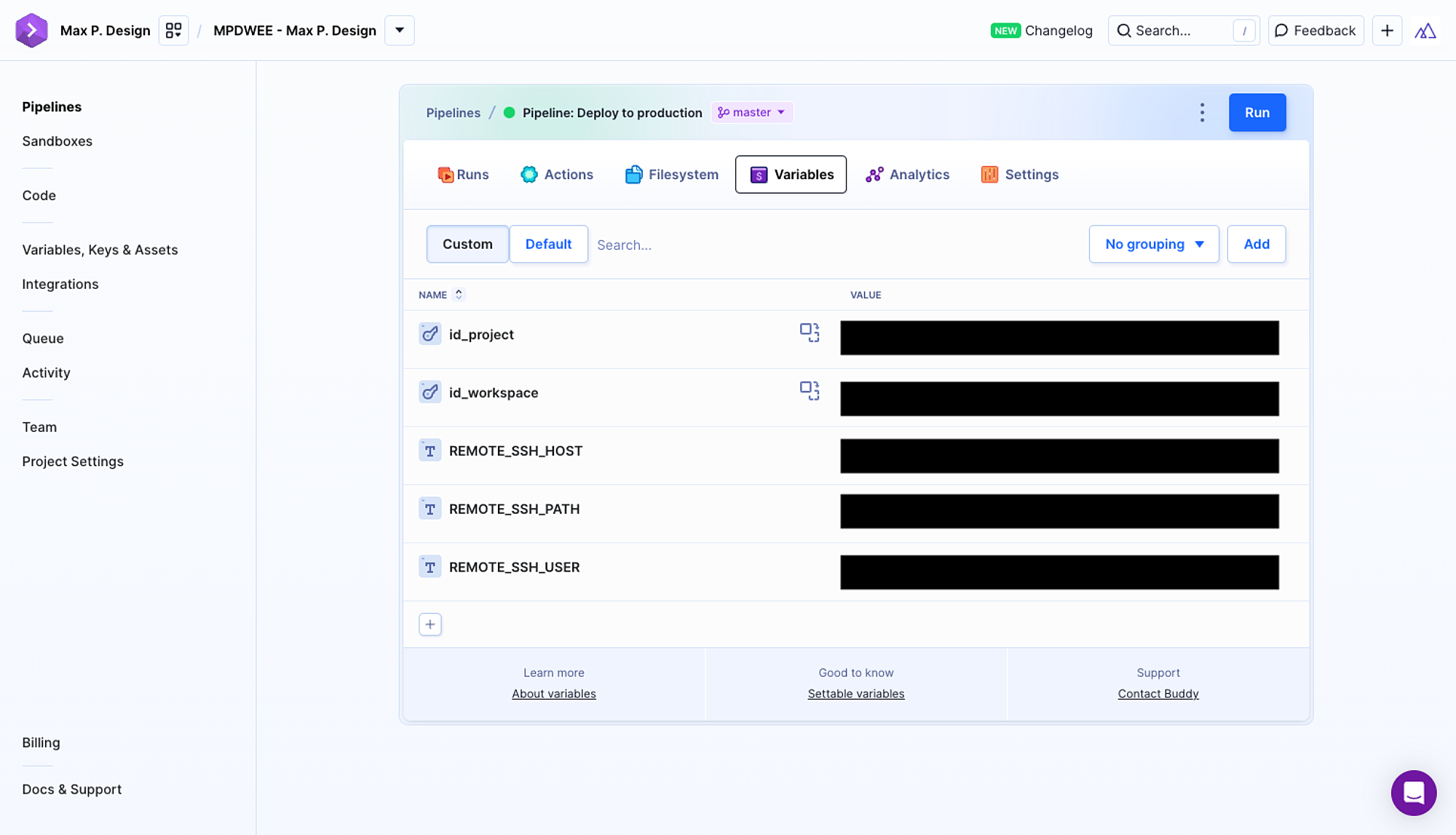The image size is (1456, 835).
Task: Run the pipeline
Action: click(1257, 112)
